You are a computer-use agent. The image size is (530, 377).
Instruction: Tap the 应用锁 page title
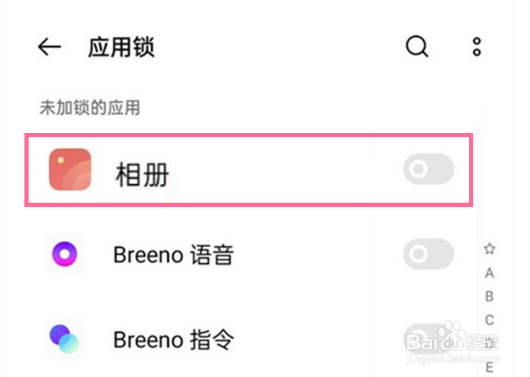click(121, 47)
